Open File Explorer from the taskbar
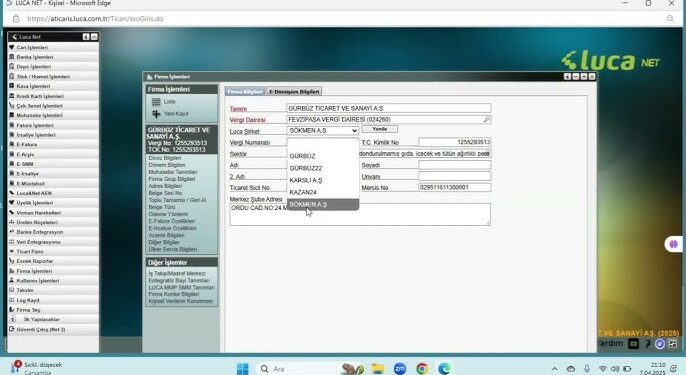 [378, 369]
